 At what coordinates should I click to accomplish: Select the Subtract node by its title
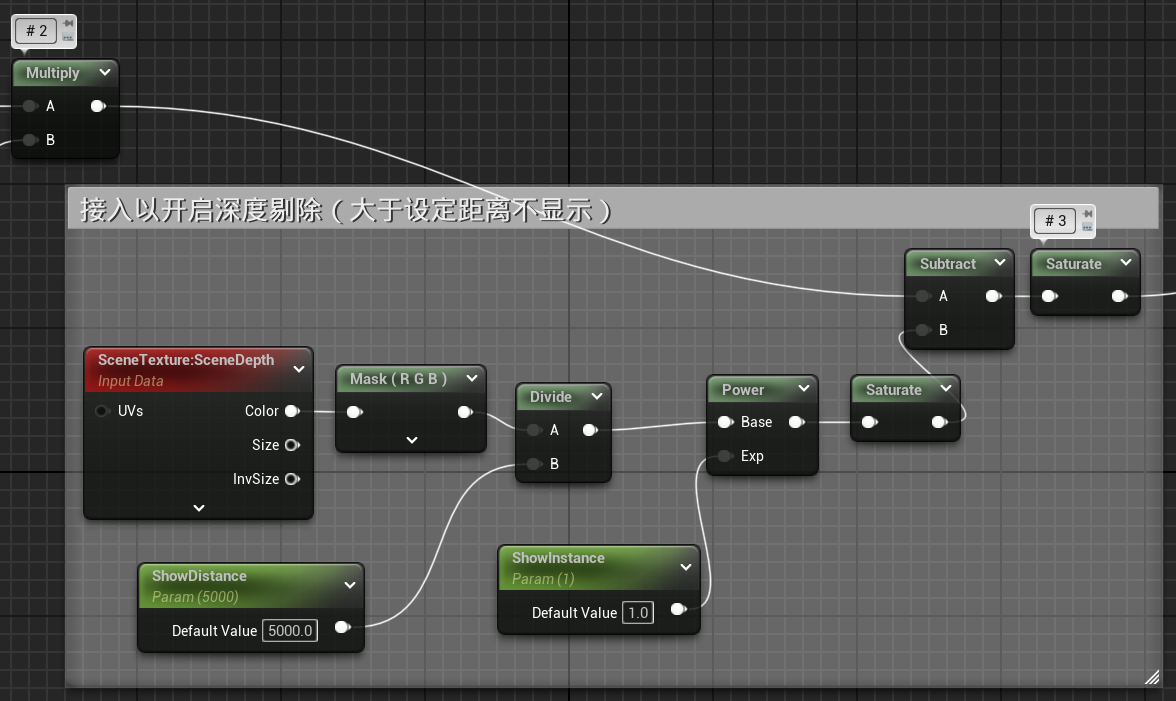tap(947, 264)
